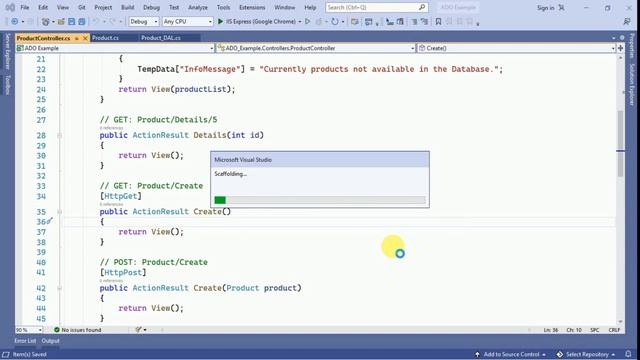The width and height of the screenshot is (640, 360).
Task: Open the Server Explorer side tab
Action: point(7,51)
